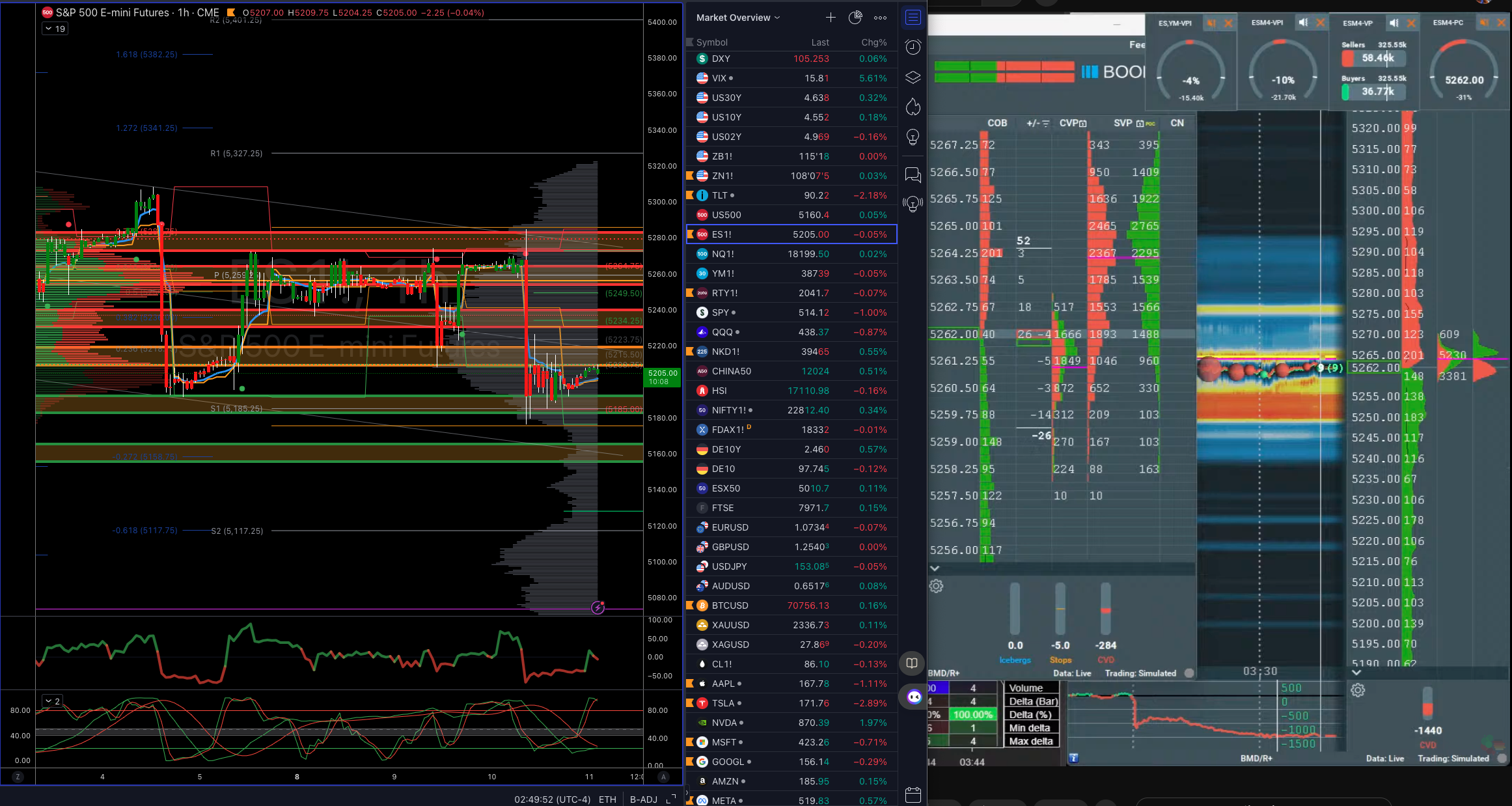Adjust the CVD slider showing -1440
Viewport: 1512px width, 806px height.
click(x=1427, y=703)
